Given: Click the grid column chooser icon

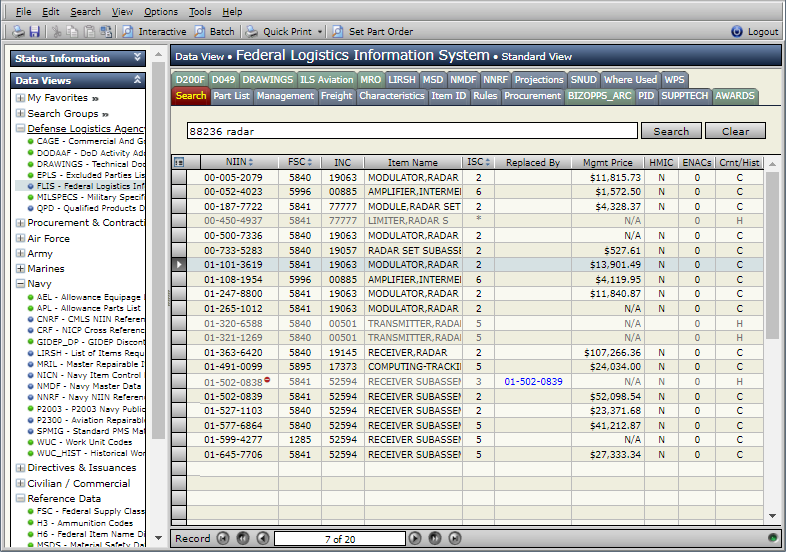Looking at the screenshot, I should point(179,162).
